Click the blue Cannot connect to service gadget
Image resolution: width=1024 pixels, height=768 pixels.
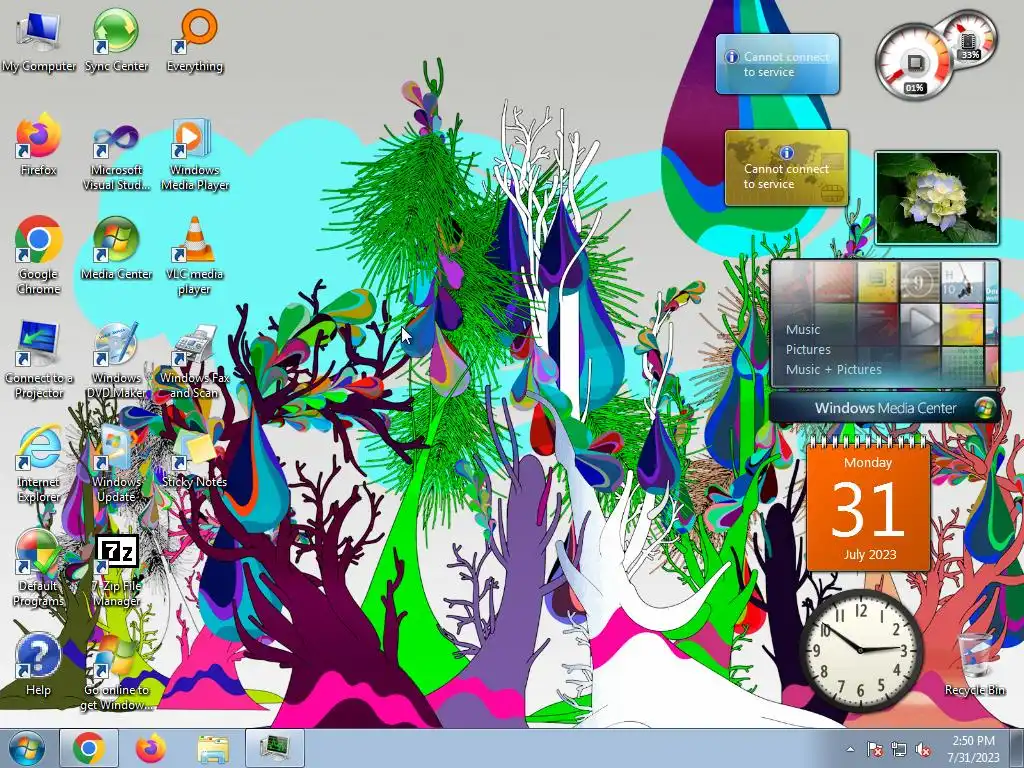coord(777,64)
